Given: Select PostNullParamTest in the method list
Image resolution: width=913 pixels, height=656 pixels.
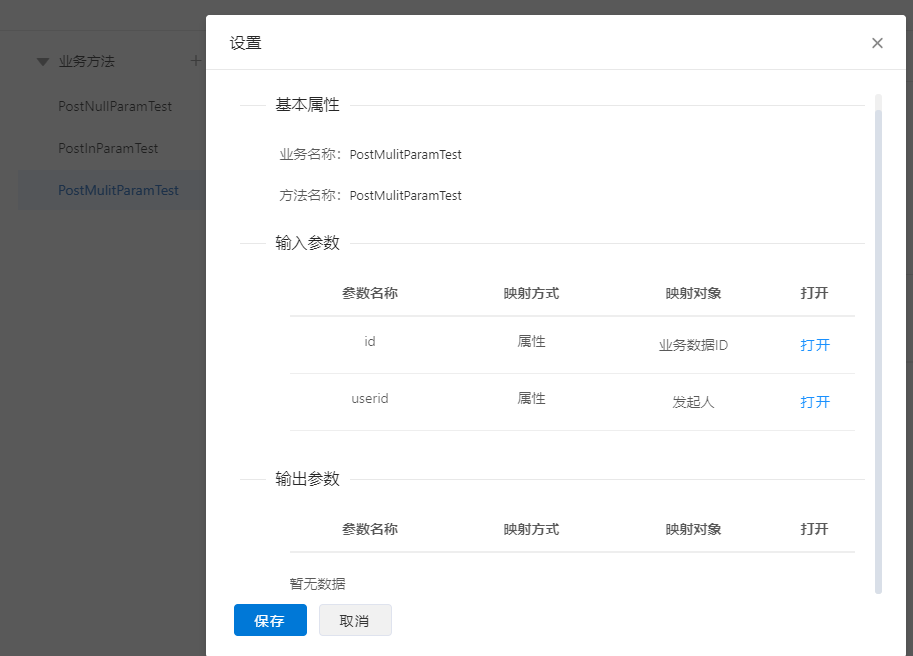Looking at the screenshot, I should click(x=115, y=106).
